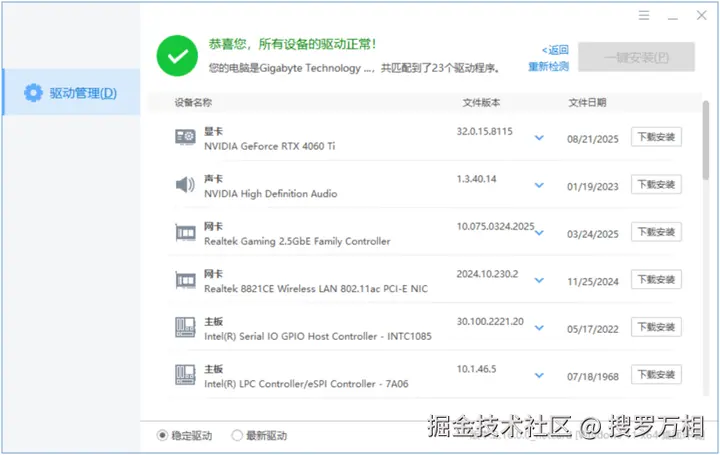Click date text 11/25/2024

pyautogui.click(x=593, y=282)
